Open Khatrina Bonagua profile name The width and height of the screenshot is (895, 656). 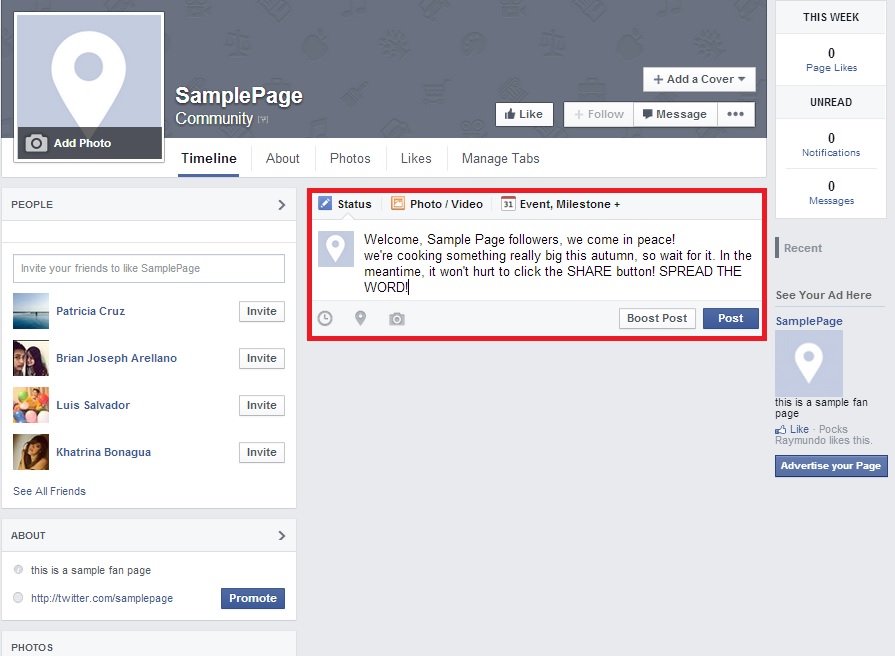(x=103, y=452)
